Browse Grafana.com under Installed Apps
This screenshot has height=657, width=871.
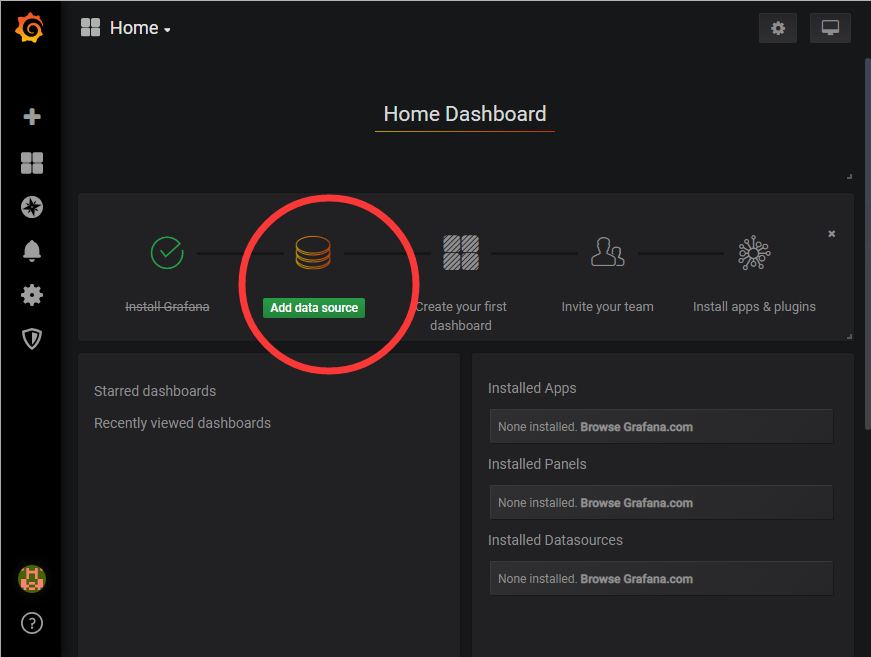click(x=637, y=427)
